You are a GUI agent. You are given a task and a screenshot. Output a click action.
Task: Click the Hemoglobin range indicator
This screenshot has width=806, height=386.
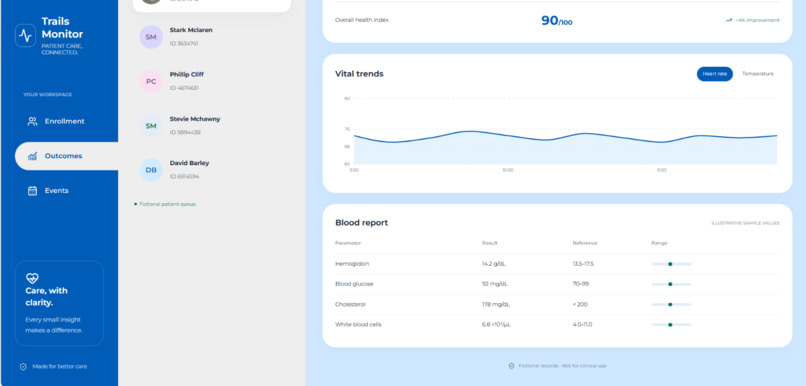coord(671,264)
